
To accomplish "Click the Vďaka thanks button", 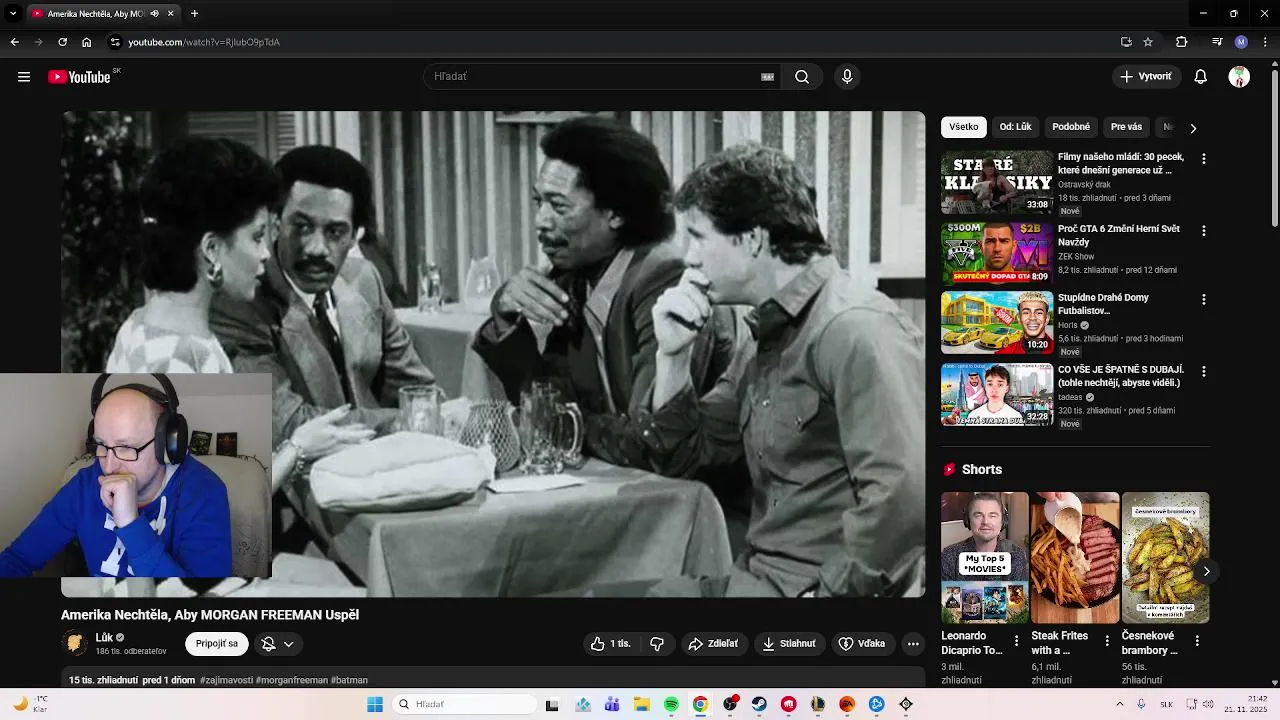I will 861,644.
